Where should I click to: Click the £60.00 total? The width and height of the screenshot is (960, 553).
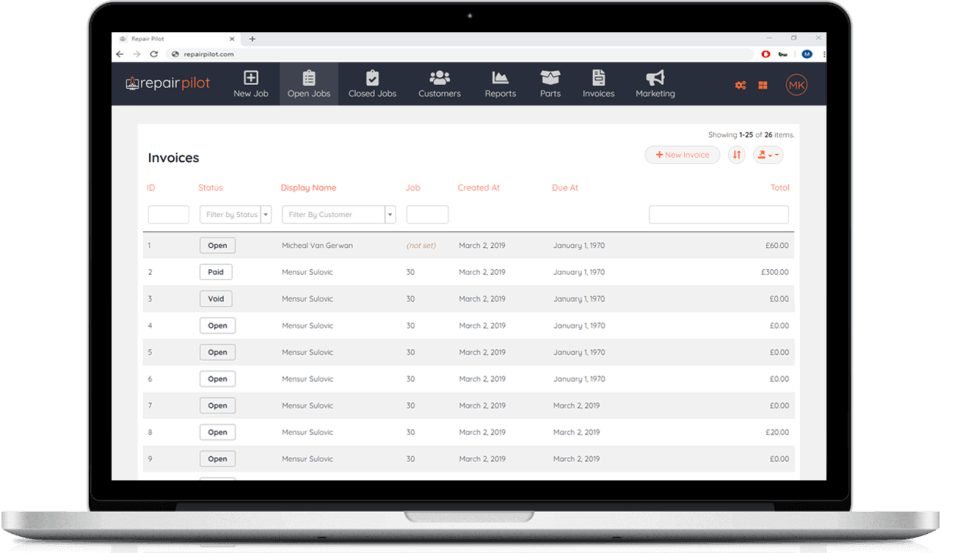776,246
